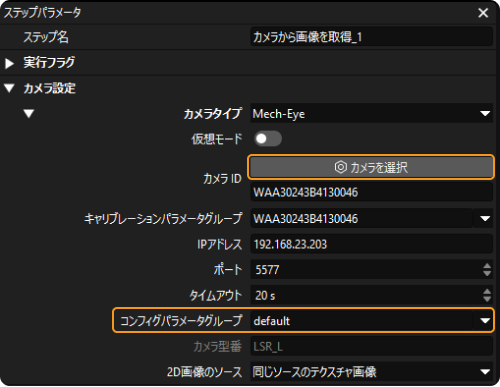This screenshot has height=387, width=500.
Task: Toggle the 仮想モード switch
Action: (x=268, y=139)
